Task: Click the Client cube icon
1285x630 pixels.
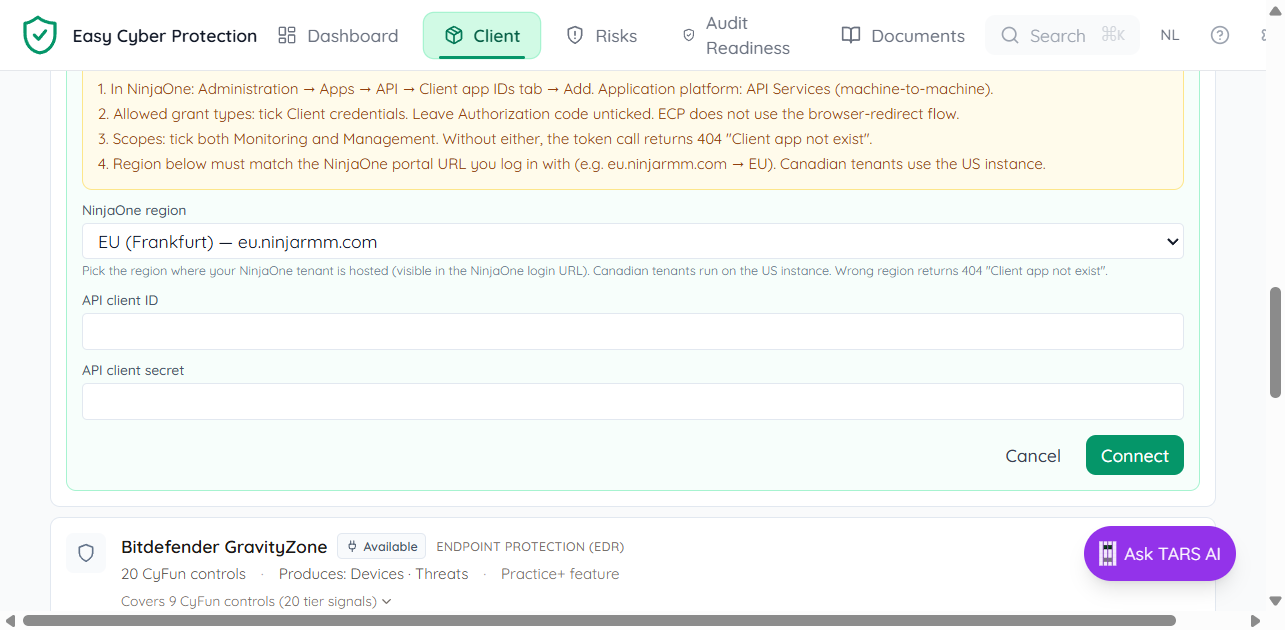Action: click(x=454, y=36)
